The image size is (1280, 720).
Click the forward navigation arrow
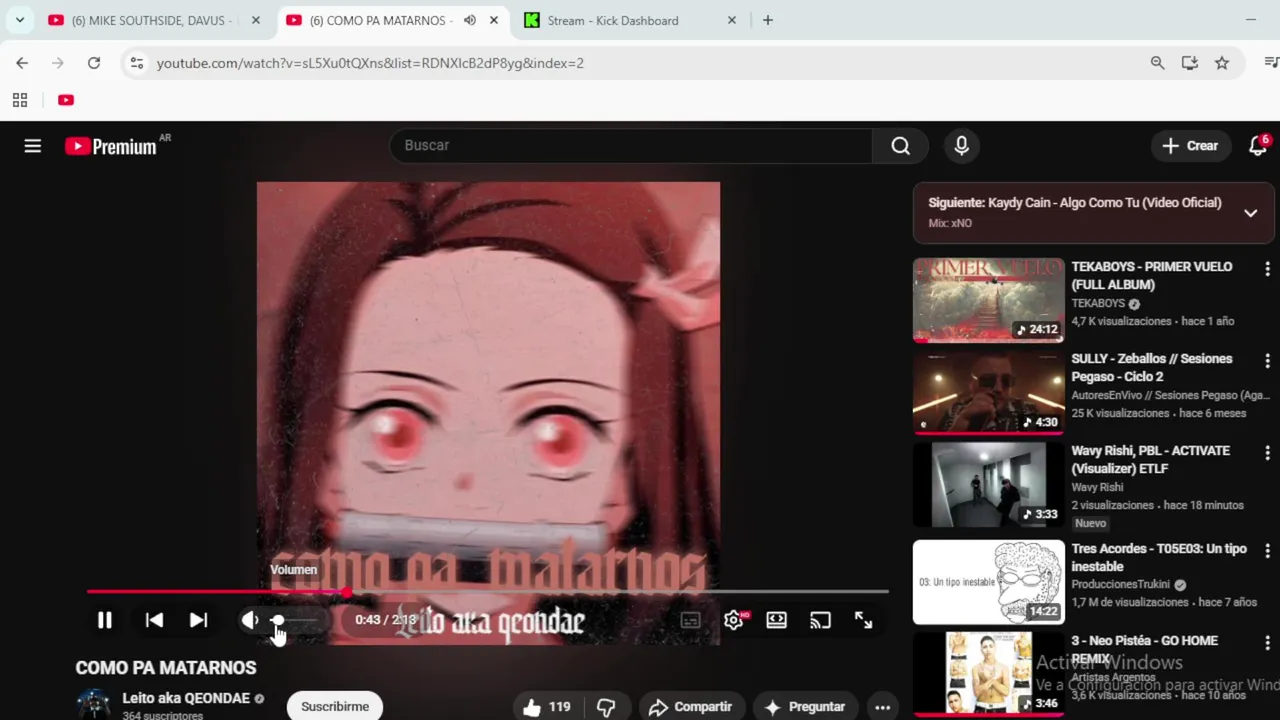(x=58, y=63)
